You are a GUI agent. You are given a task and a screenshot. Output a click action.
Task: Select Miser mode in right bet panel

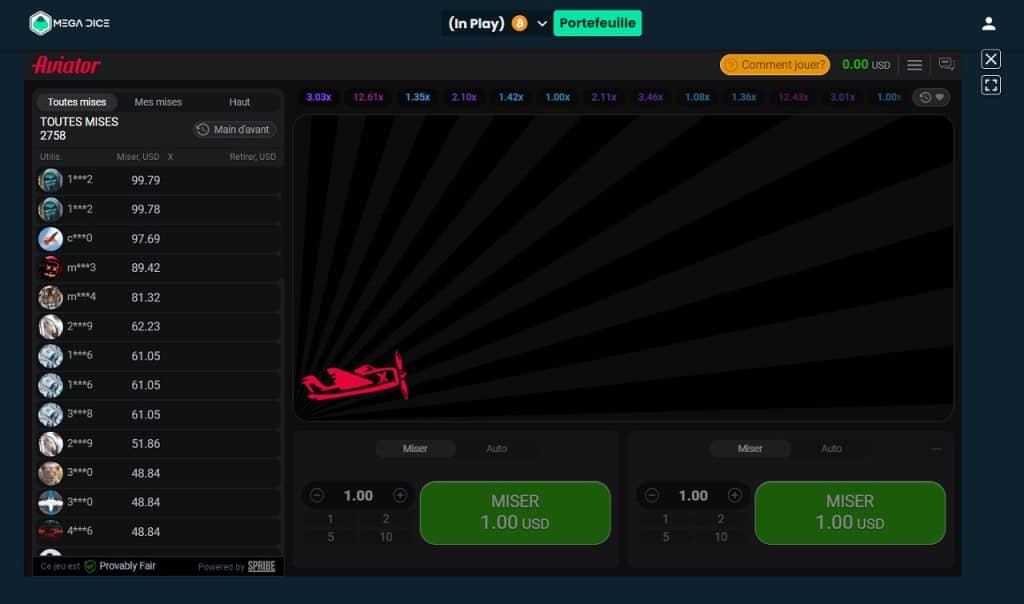(x=750, y=449)
